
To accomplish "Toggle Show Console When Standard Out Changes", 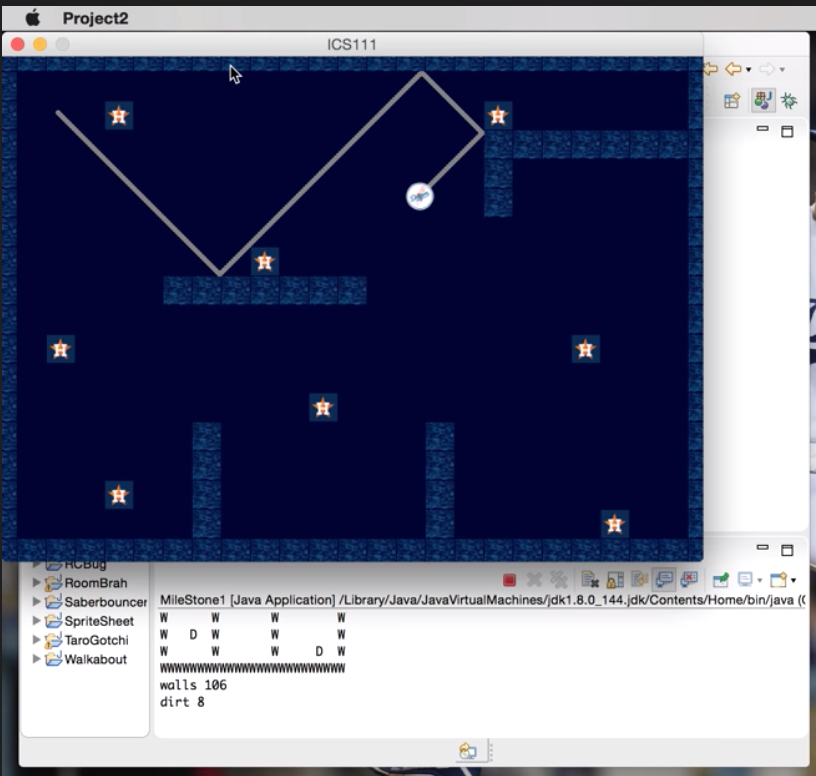I will pyautogui.click(x=665, y=579).
